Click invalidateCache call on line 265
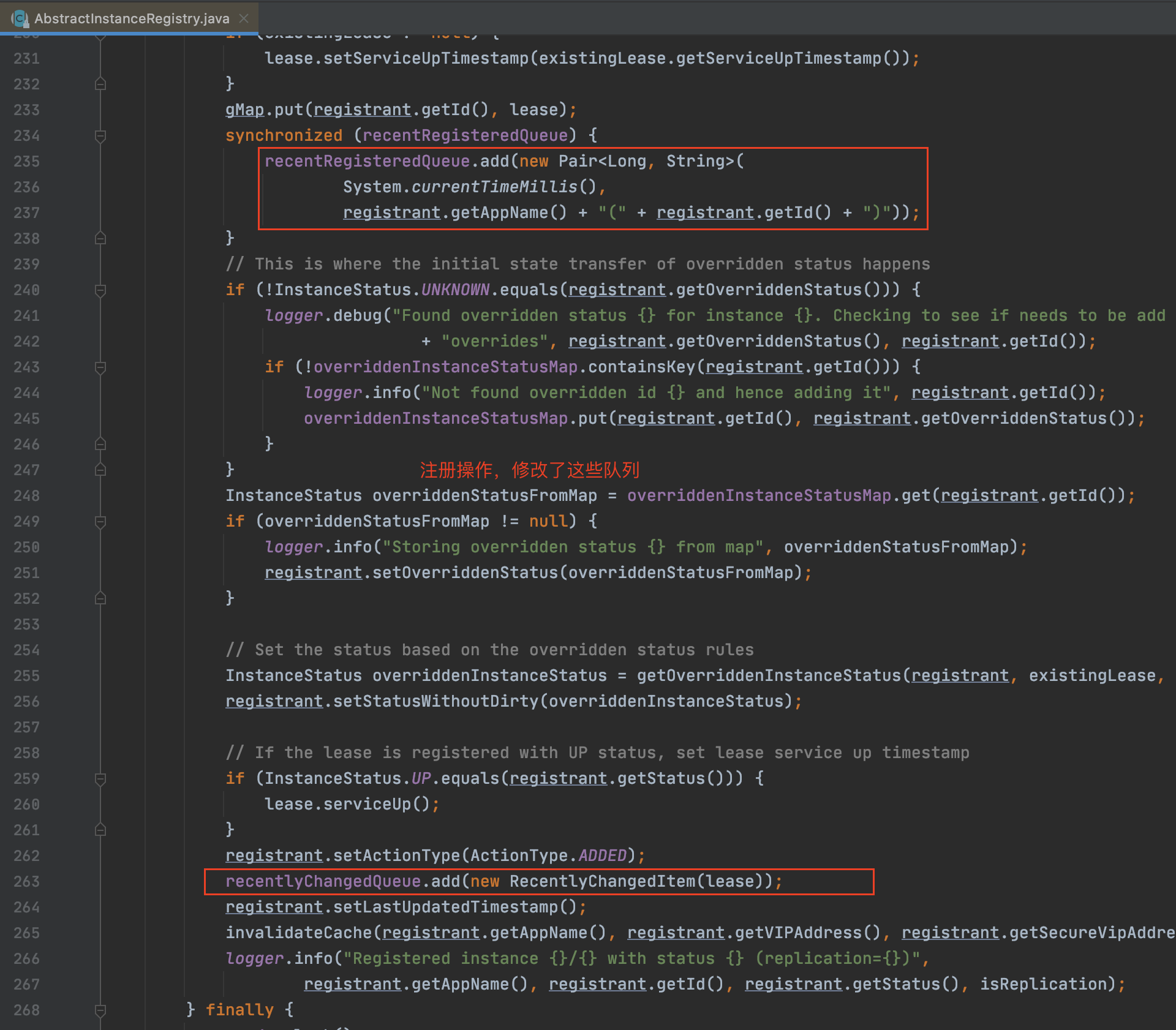Screen dimensions: 1176x1030 tap(298, 933)
